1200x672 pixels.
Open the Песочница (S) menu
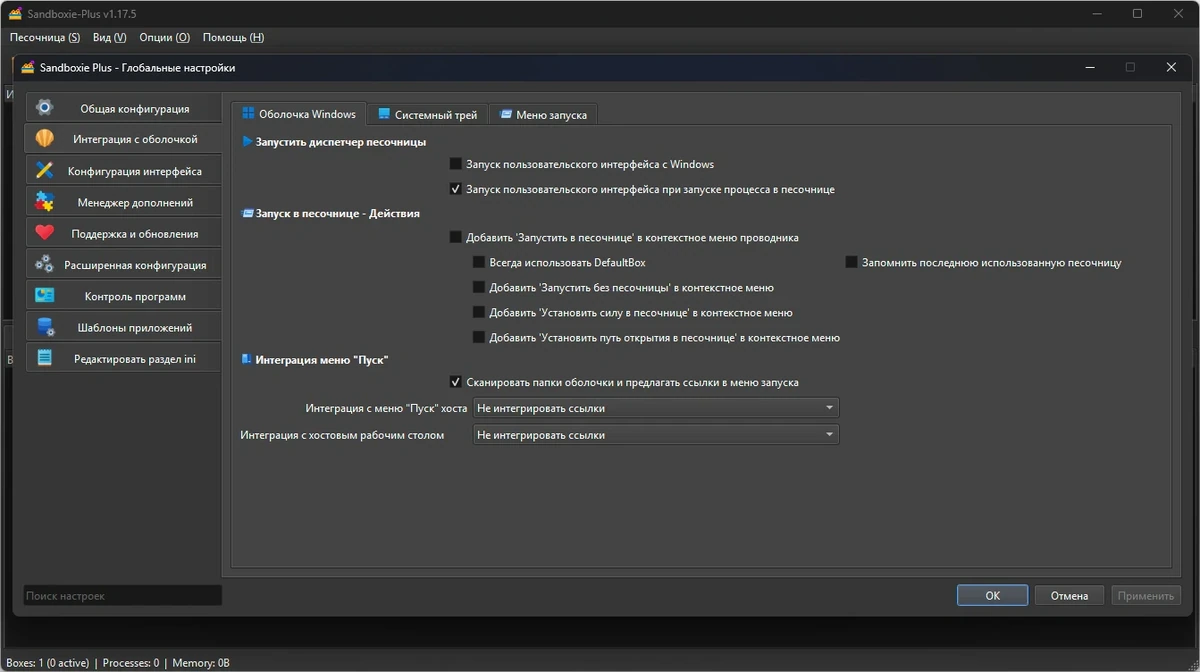click(x=45, y=37)
